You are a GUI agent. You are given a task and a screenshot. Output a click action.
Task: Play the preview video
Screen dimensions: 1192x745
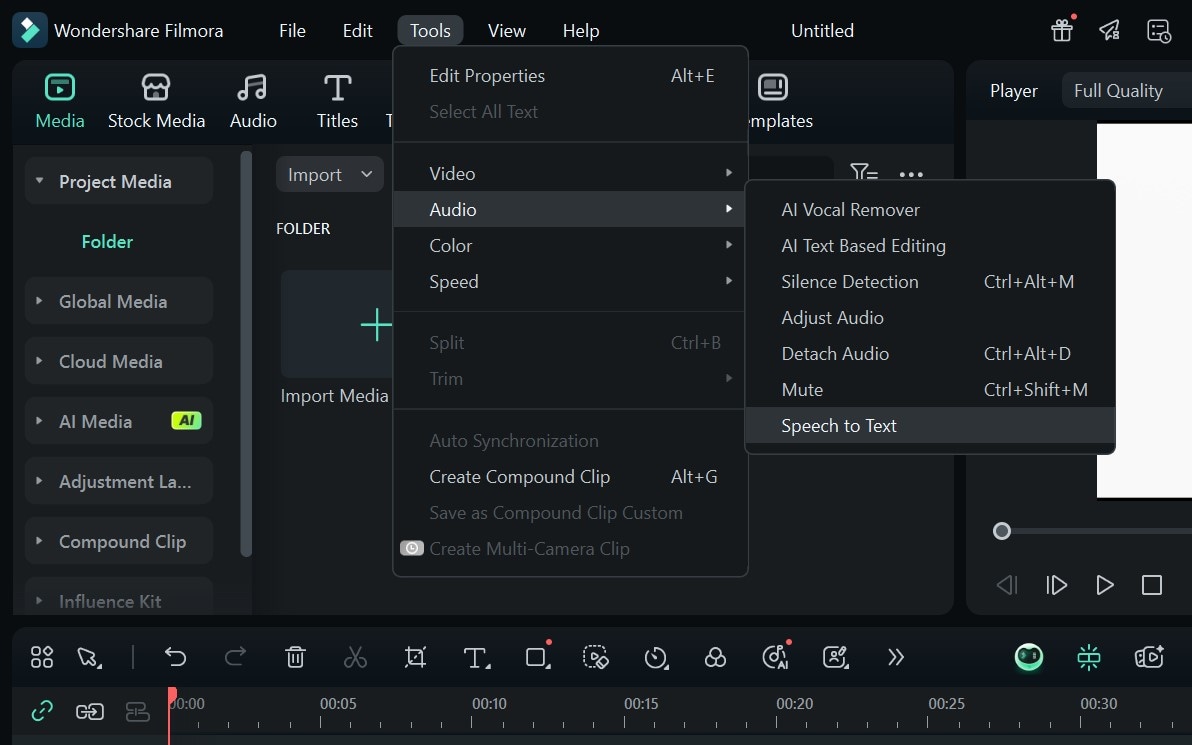click(x=1105, y=585)
